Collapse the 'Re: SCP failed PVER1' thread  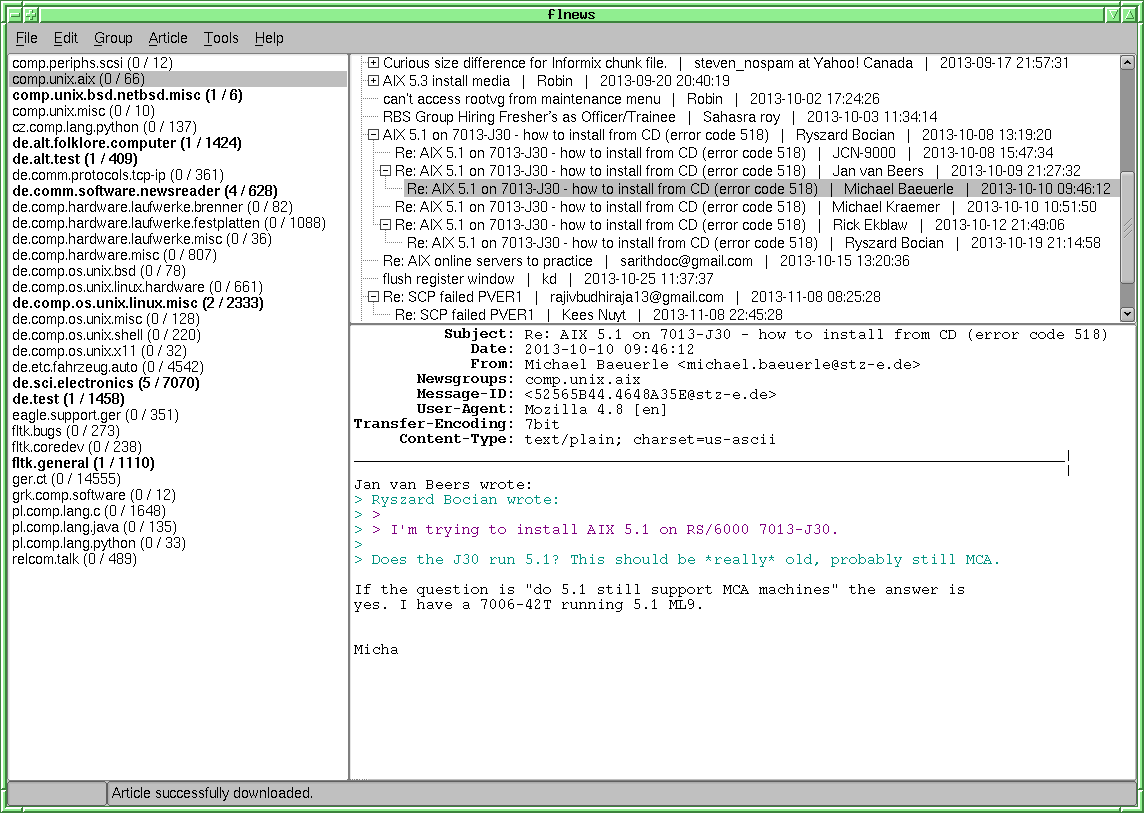point(374,297)
